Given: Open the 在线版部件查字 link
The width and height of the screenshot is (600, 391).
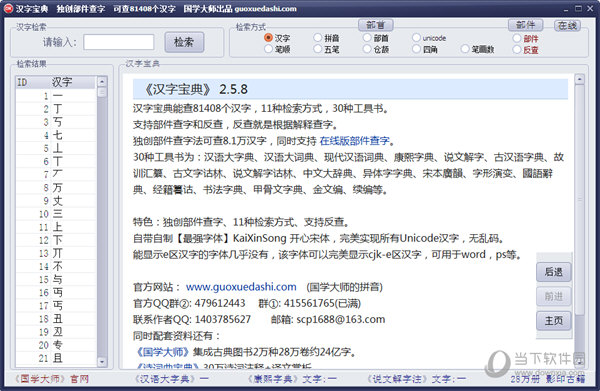Looking at the screenshot, I should [354, 141].
